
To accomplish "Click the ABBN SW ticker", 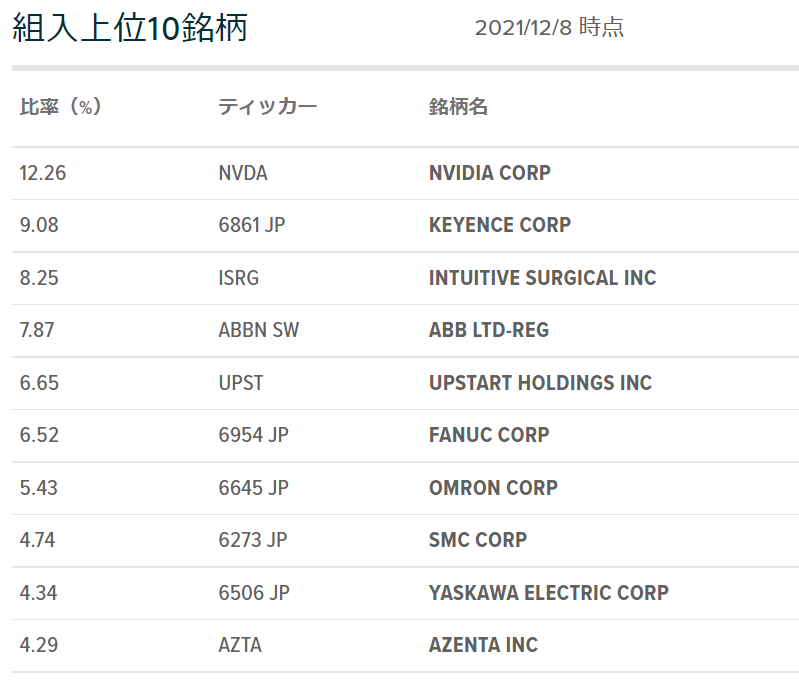I will (259, 330).
